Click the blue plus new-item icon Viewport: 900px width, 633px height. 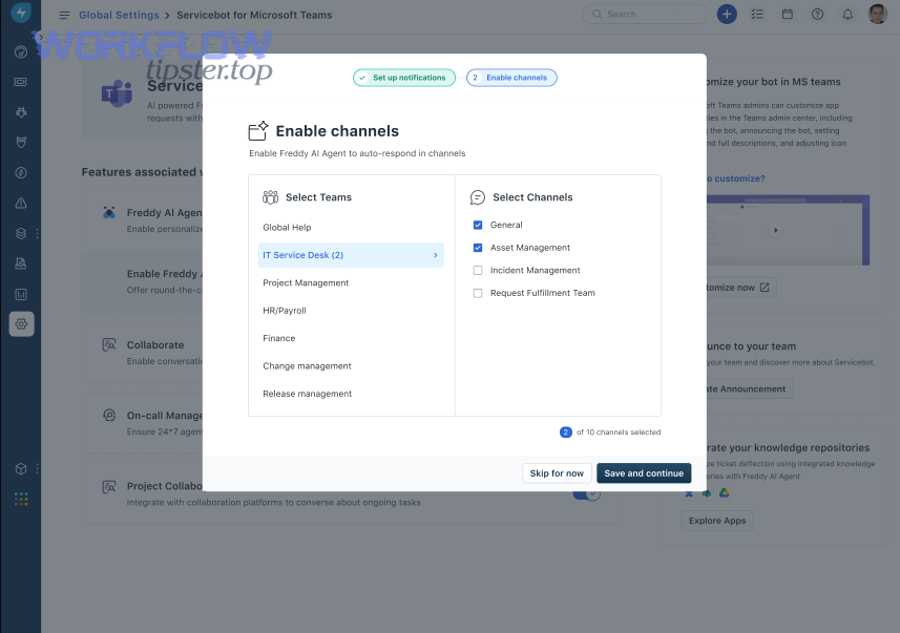727,14
